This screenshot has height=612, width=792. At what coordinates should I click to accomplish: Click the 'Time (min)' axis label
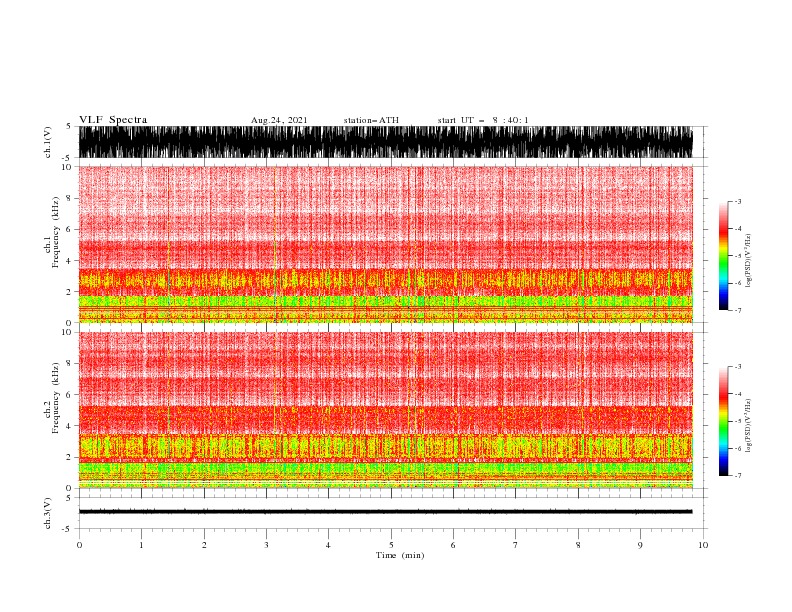pos(400,555)
